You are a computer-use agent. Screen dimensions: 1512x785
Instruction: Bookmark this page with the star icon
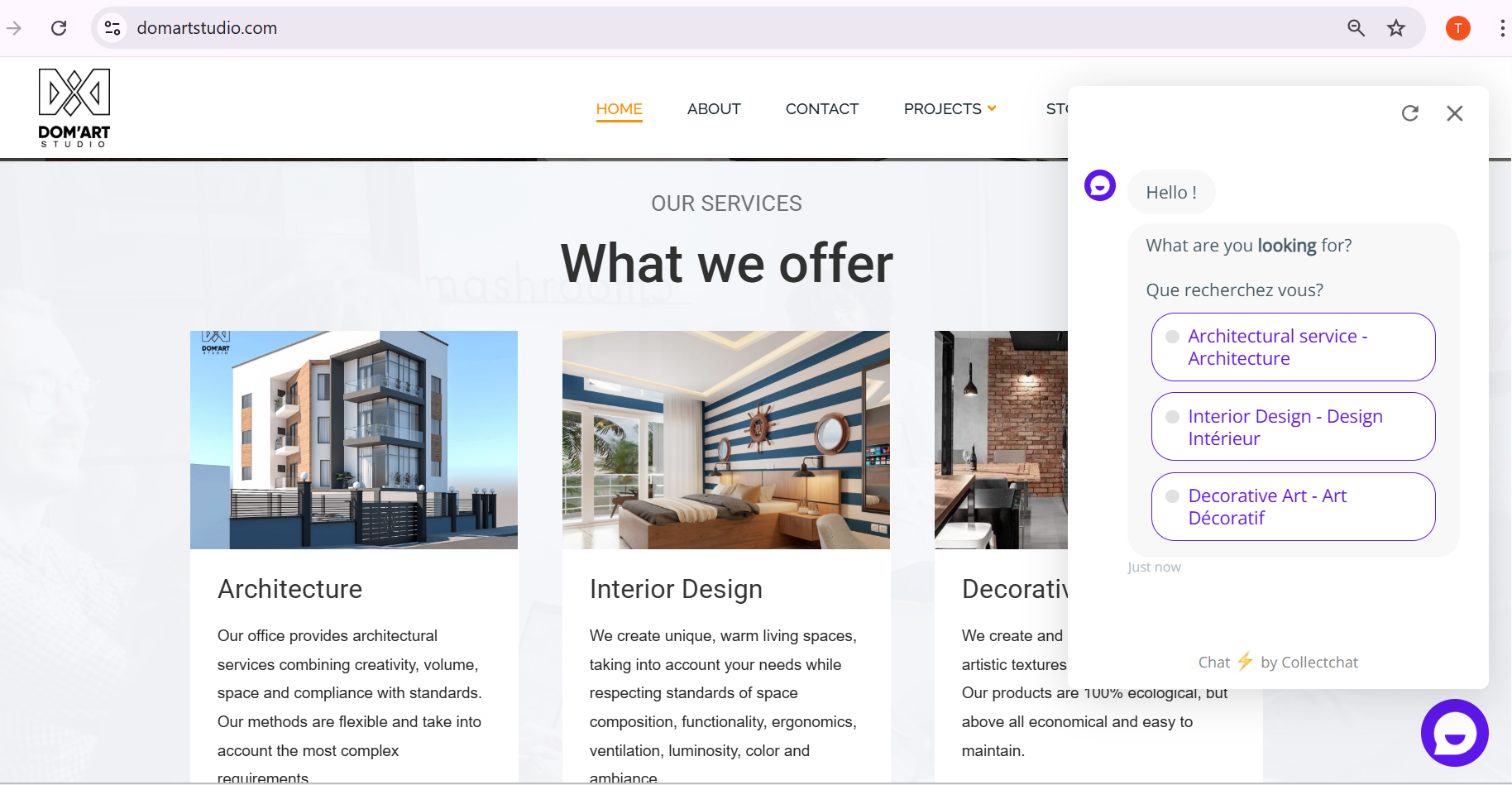point(1396,28)
